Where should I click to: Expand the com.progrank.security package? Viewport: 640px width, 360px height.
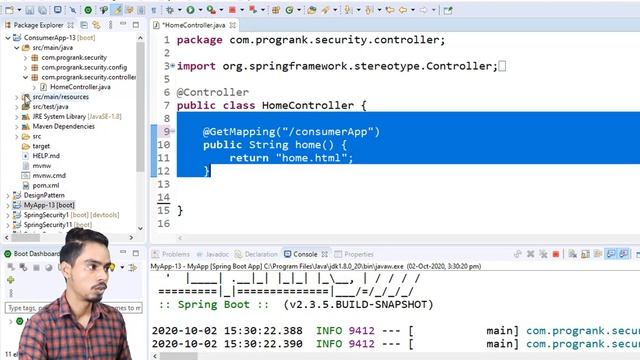pos(26,58)
